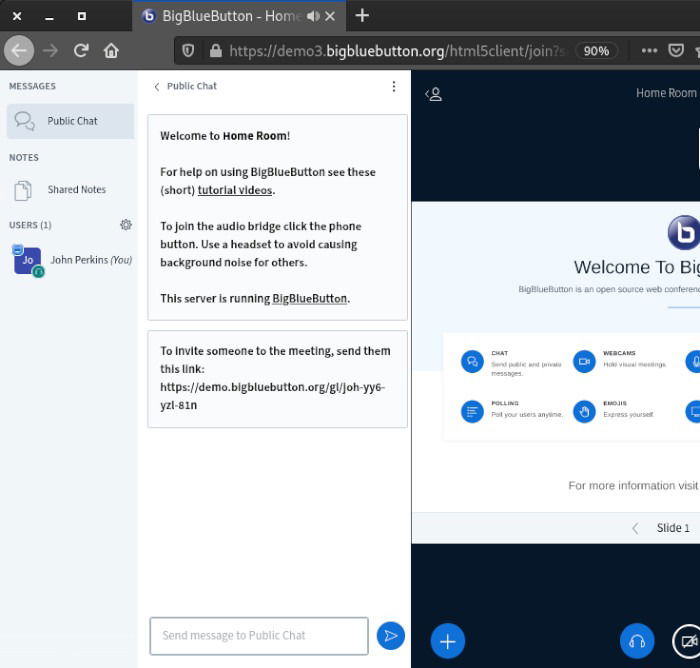
Task: Click the MESSAGES section heading
Action: pos(32,86)
